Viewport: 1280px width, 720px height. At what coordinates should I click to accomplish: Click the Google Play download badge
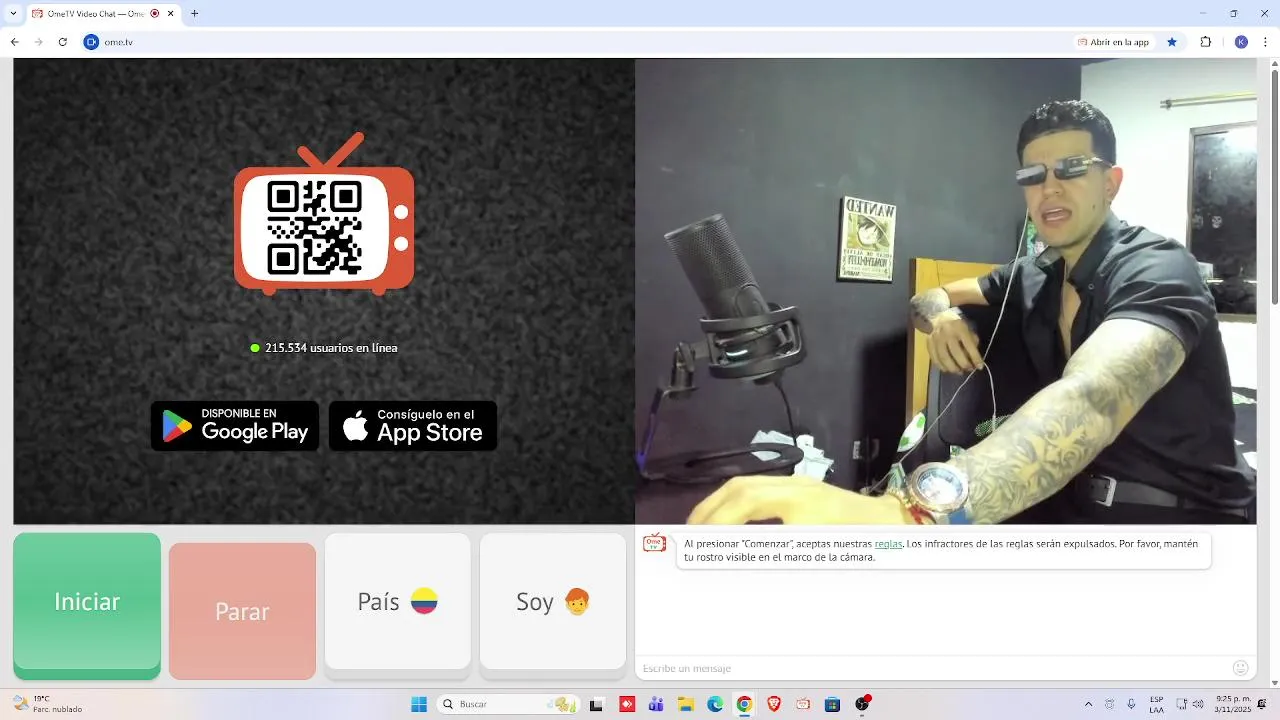click(235, 426)
